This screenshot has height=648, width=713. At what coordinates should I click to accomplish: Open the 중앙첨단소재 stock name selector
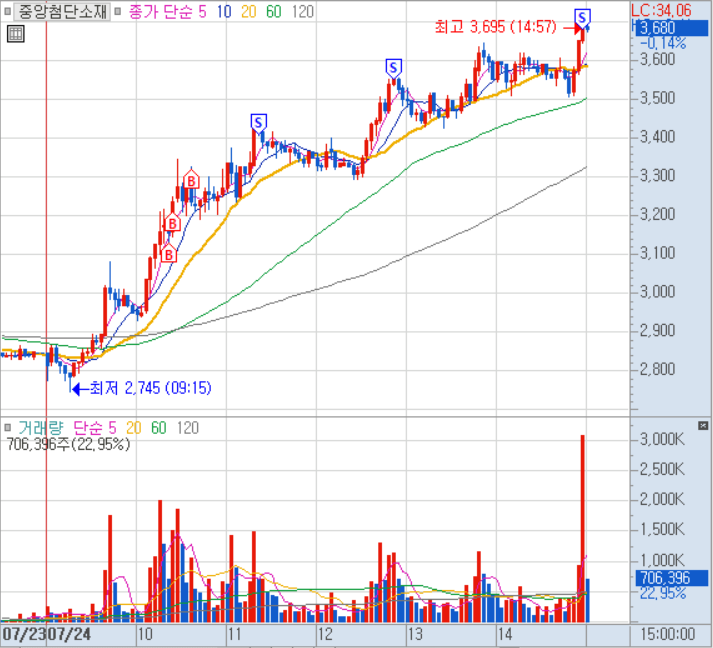pyautogui.click(x=62, y=12)
